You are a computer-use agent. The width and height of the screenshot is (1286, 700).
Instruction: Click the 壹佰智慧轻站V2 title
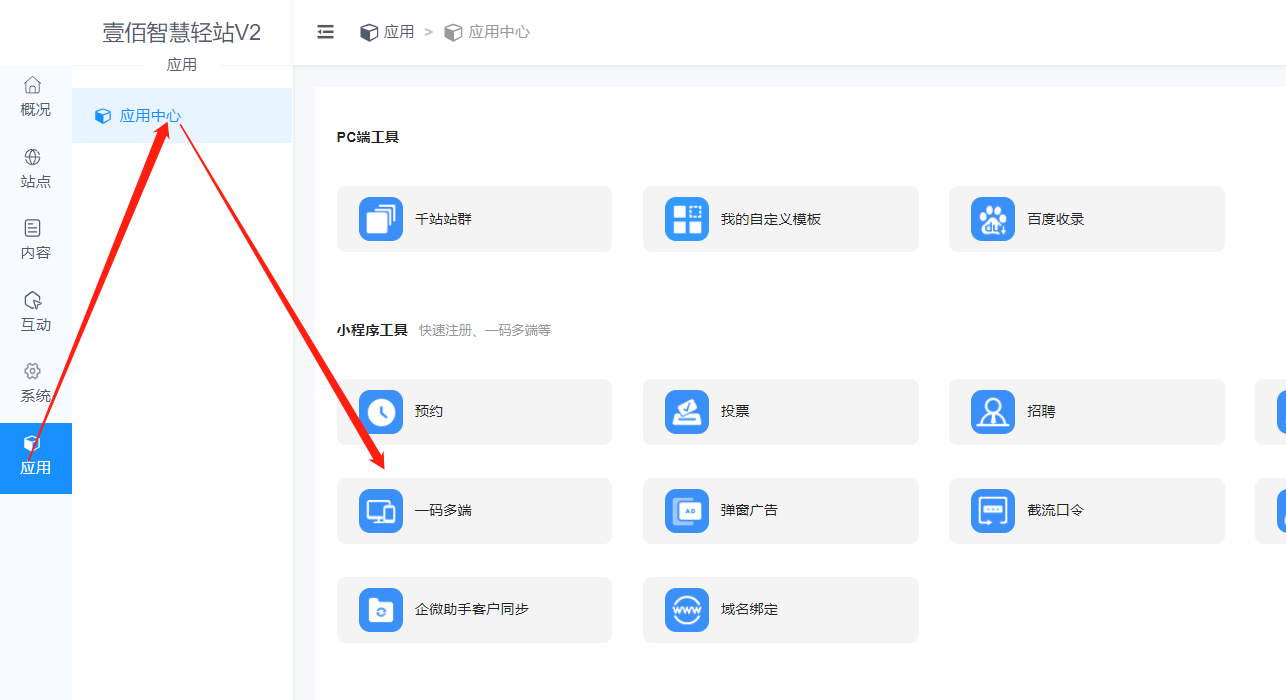pyautogui.click(x=182, y=32)
